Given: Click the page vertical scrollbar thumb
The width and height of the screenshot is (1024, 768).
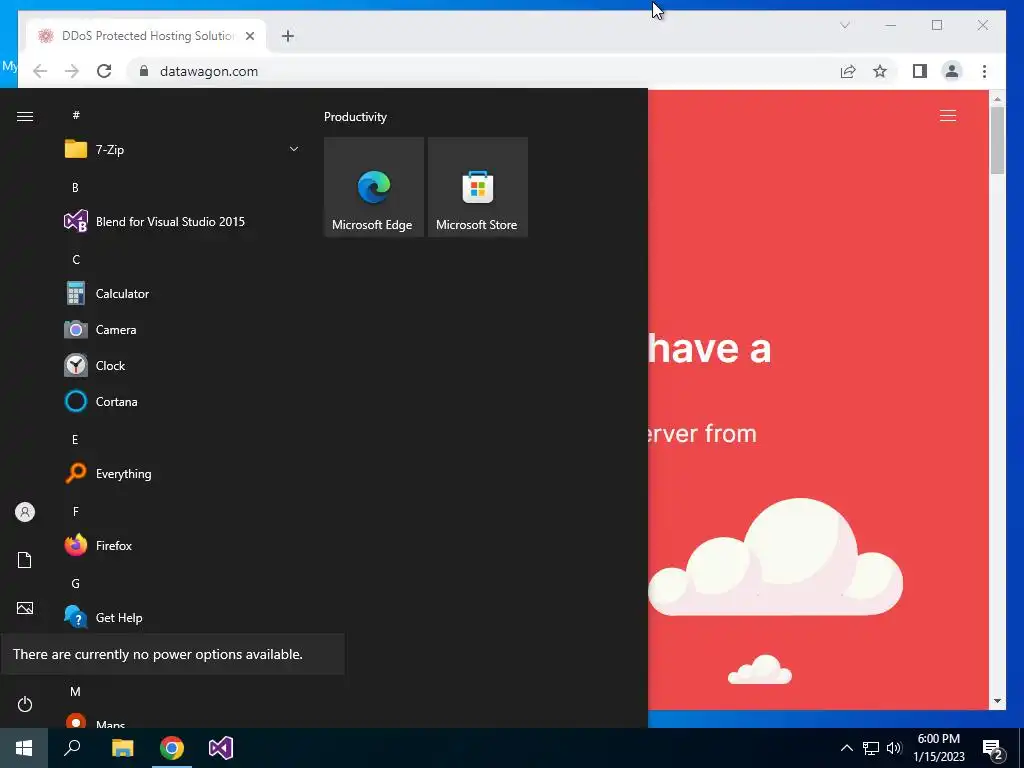Looking at the screenshot, I should [997, 140].
